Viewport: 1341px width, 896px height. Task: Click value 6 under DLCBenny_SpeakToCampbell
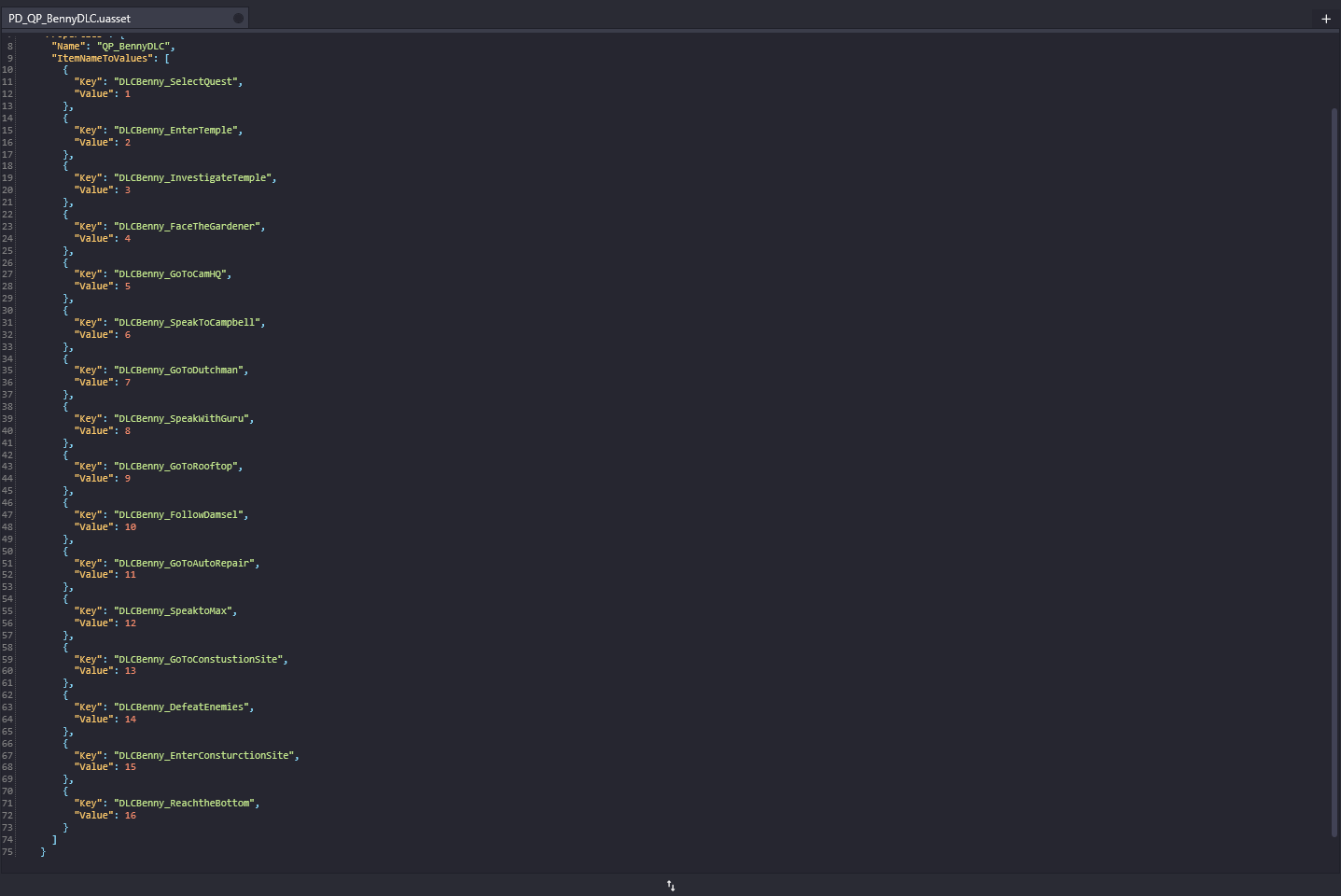128,335
